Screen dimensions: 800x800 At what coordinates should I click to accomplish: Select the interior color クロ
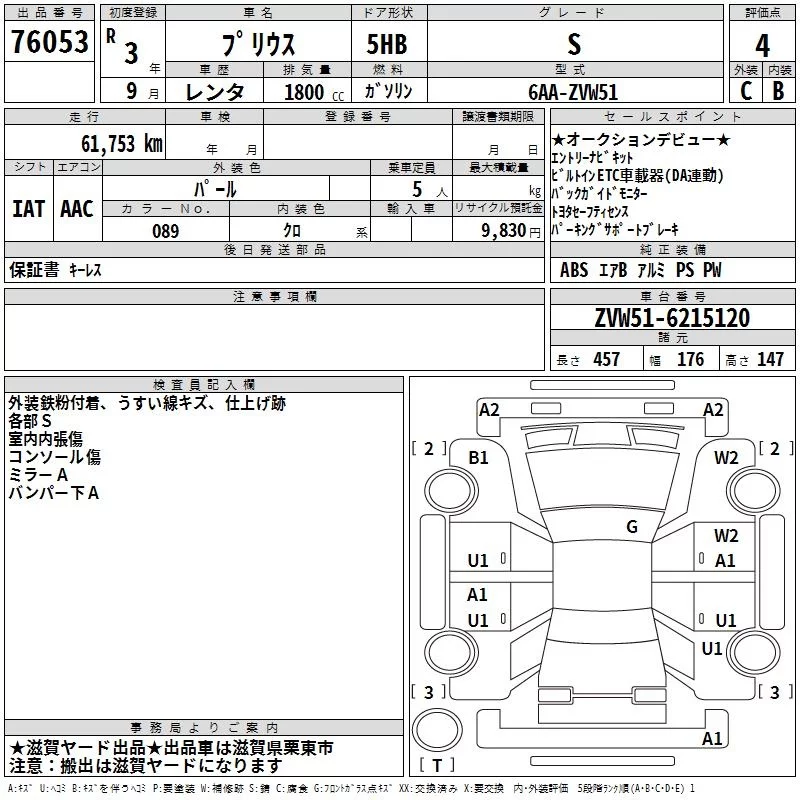292,231
